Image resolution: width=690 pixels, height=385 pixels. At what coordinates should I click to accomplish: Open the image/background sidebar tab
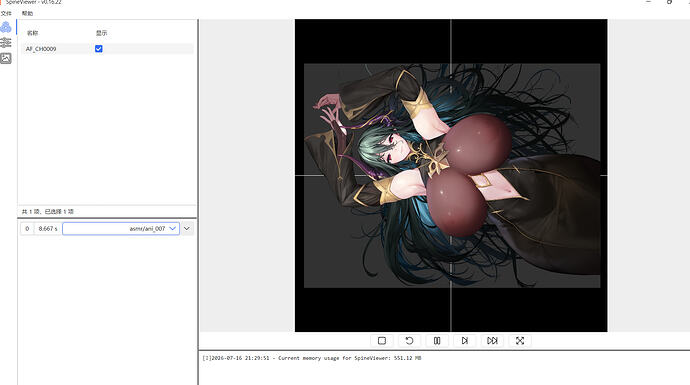(x=6, y=58)
